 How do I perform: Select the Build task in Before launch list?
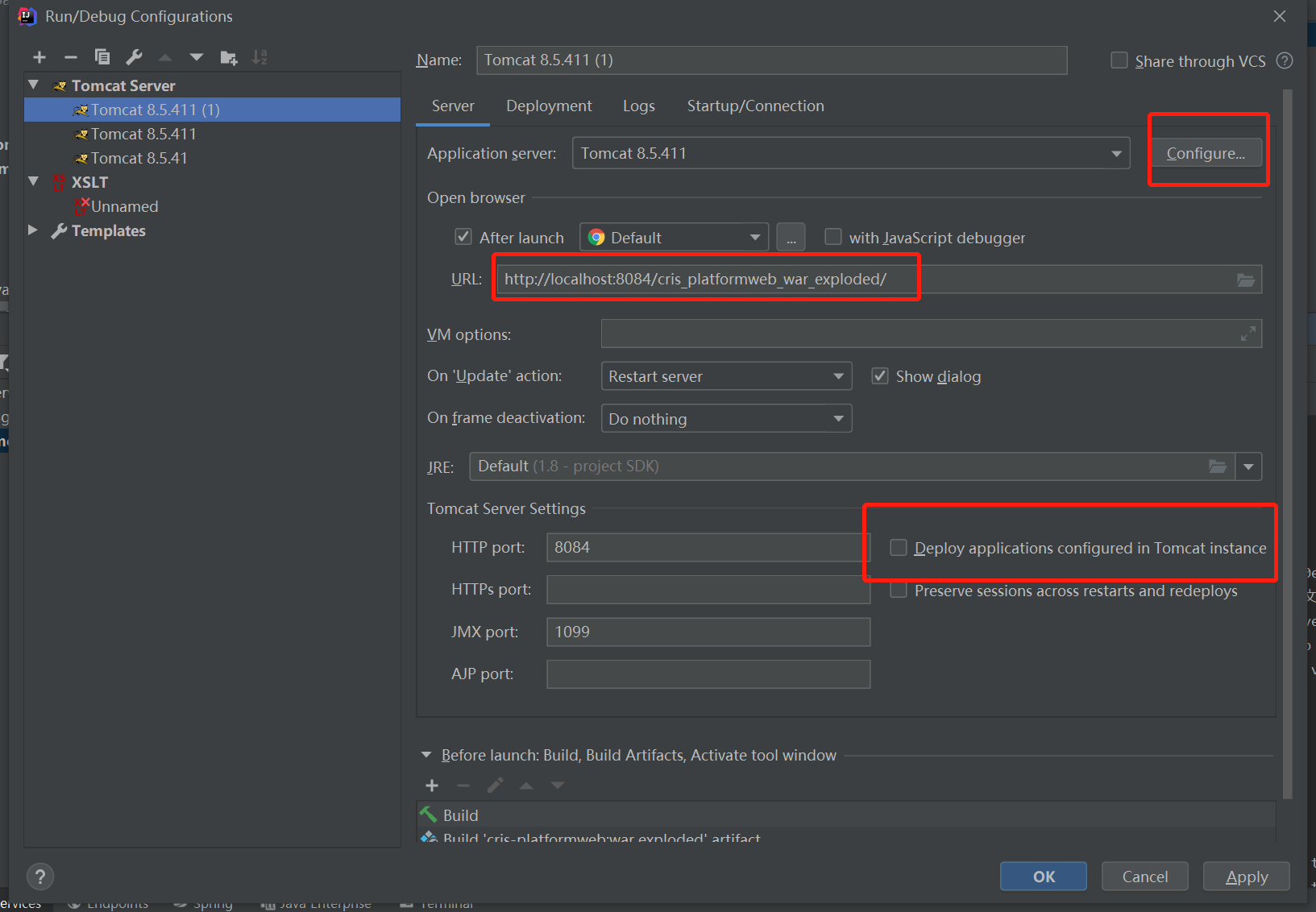(846, 815)
